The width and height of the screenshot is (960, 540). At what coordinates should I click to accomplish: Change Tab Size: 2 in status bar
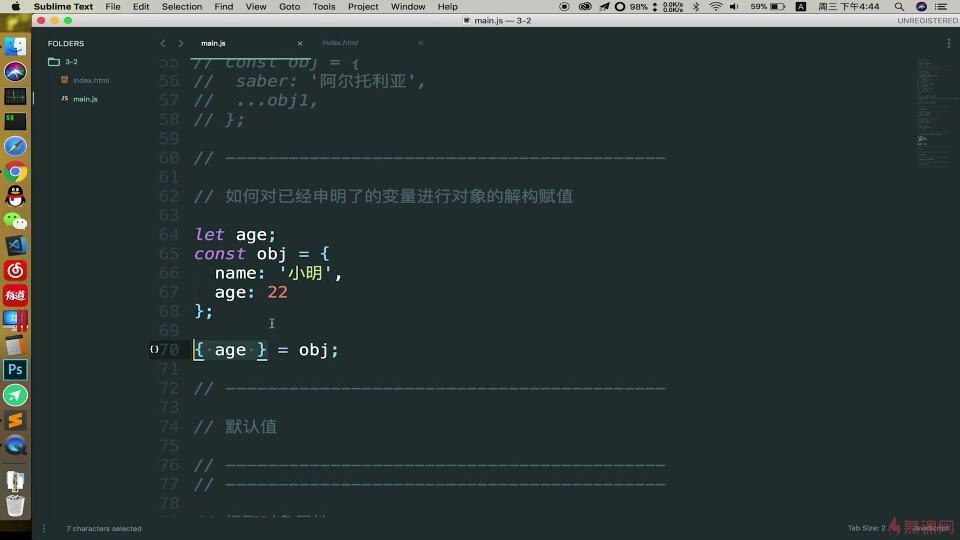(866, 528)
